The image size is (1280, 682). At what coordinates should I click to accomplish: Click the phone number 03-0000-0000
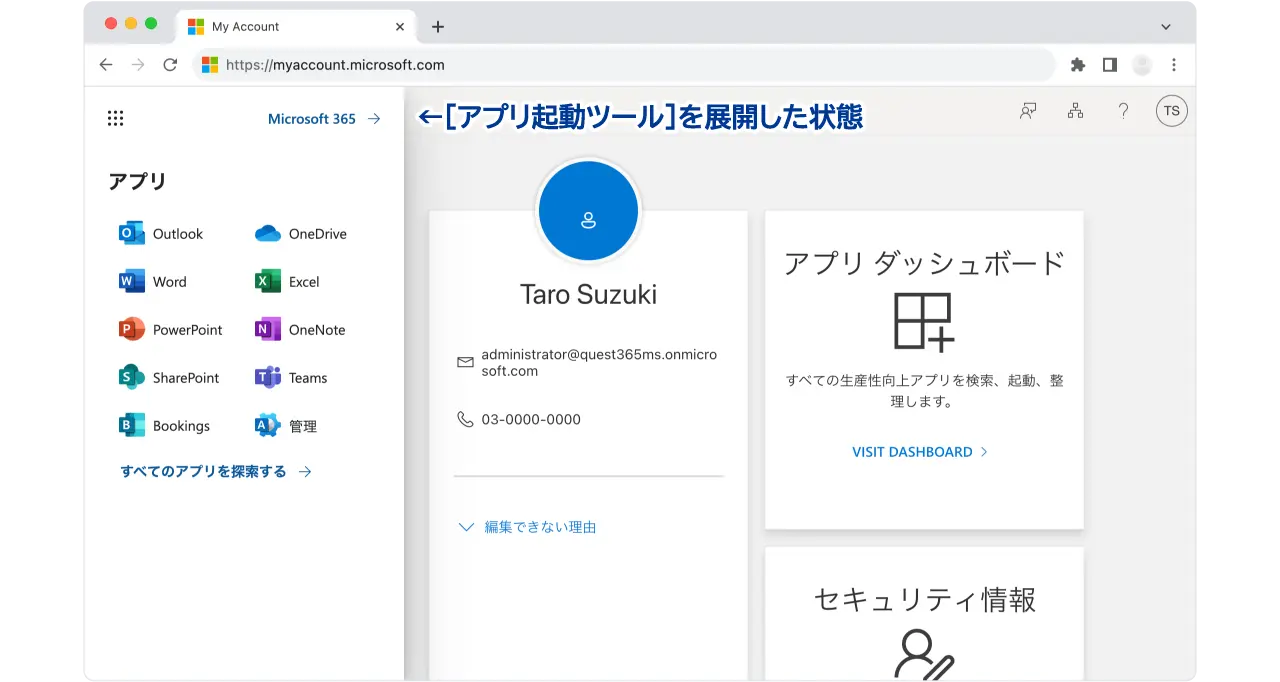pos(531,419)
